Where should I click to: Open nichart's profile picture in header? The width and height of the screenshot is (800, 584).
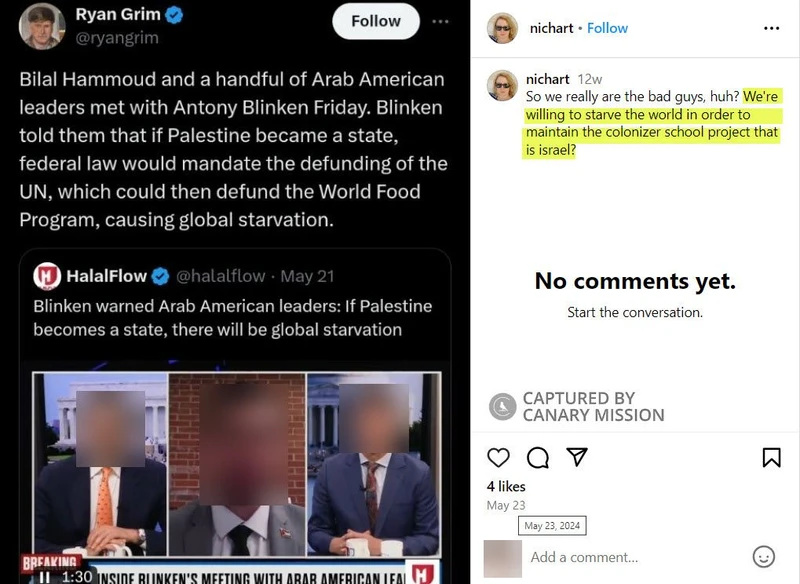[x=502, y=28]
